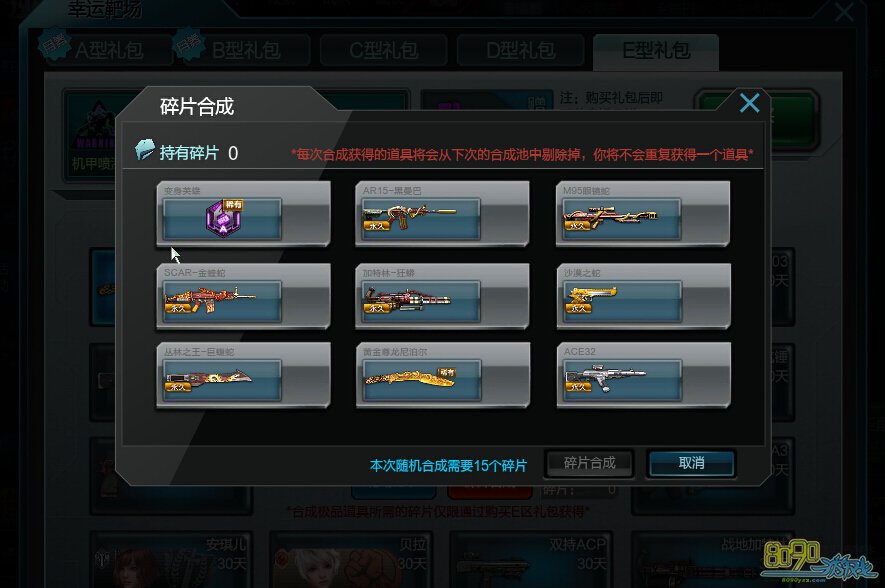
Task: Pick the 加特林-狂蟒 gatling gun icon
Action: pos(408,300)
